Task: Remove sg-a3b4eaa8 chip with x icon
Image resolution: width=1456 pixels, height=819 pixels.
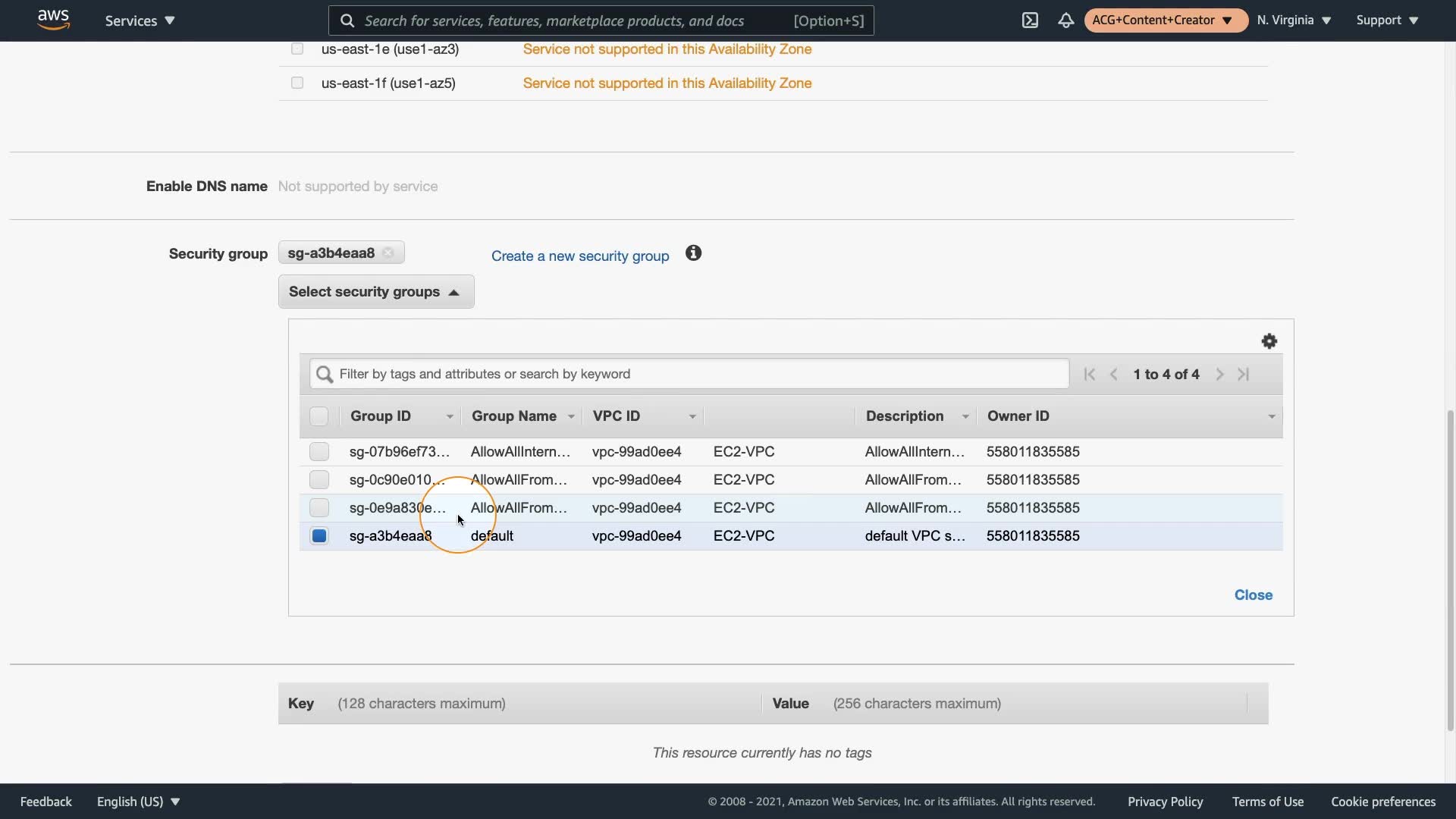Action: 388,253
